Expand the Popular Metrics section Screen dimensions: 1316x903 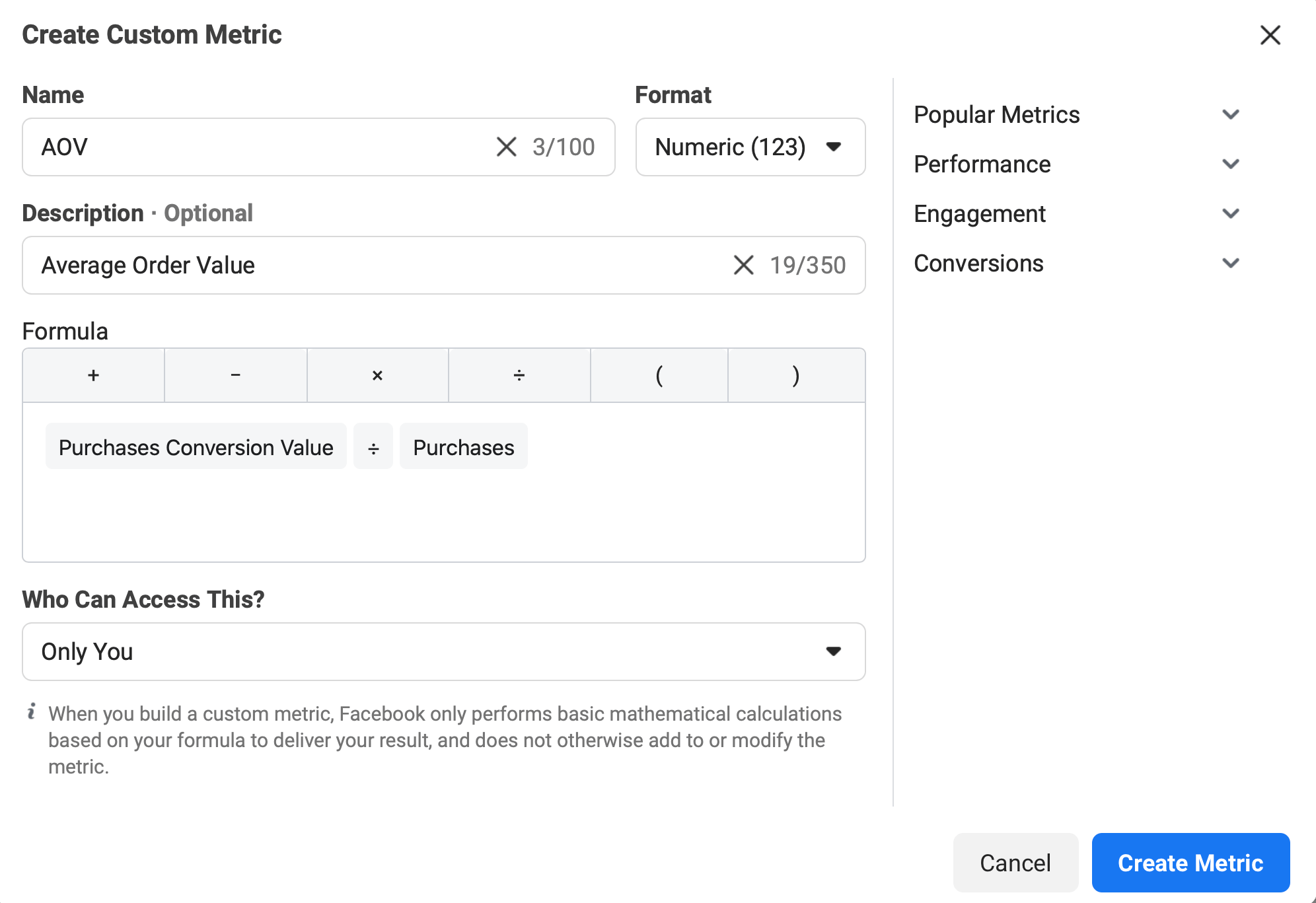[1077, 114]
